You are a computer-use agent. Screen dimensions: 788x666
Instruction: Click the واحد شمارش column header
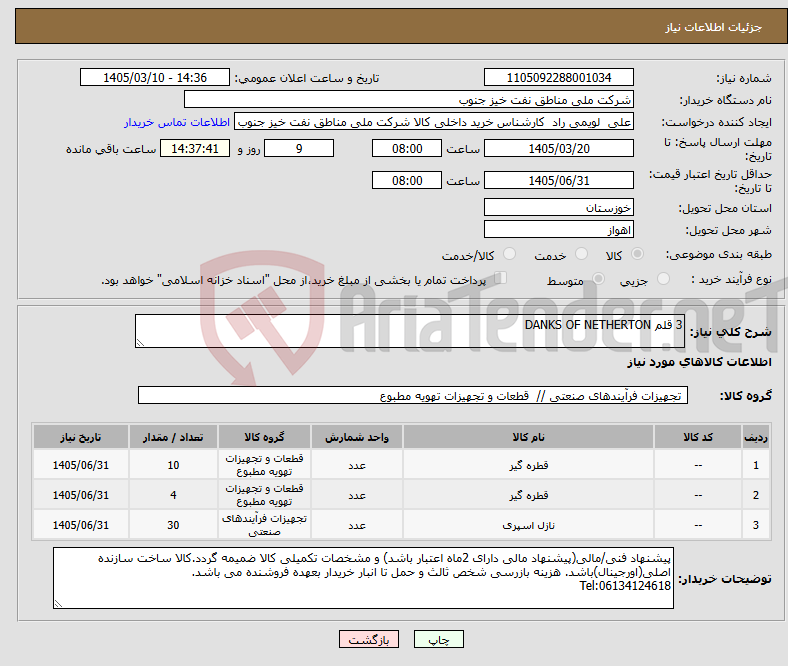click(x=357, y=437)
